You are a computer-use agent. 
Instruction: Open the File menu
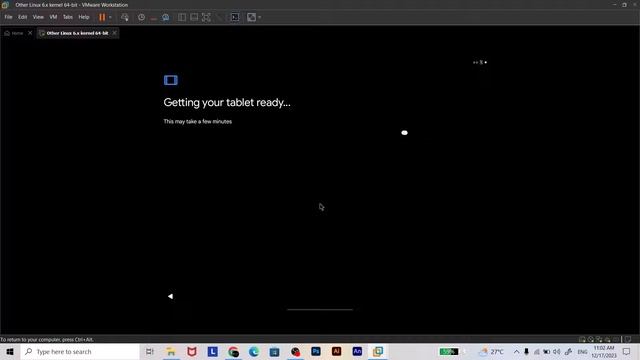point(8,17)
